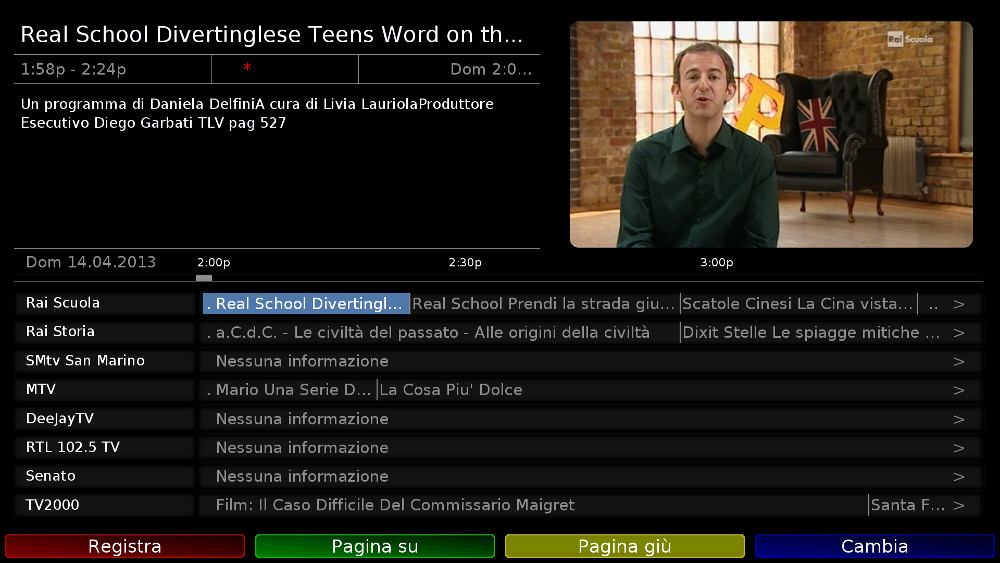Image resolution: width=1000 pixels, height=563 pixels.
Task: Click the 3:00p timeline label
Action: [716, 262]
